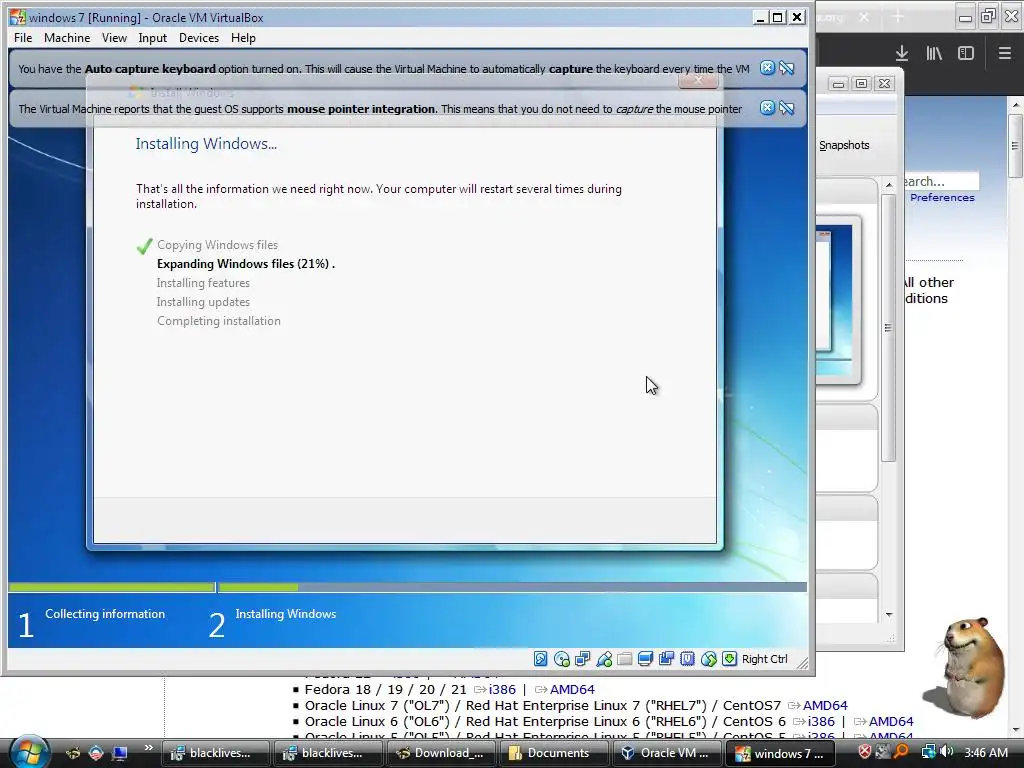Toggle the Firefox sidebar icon
This screenshot has height=768, width=1024.
966,53
